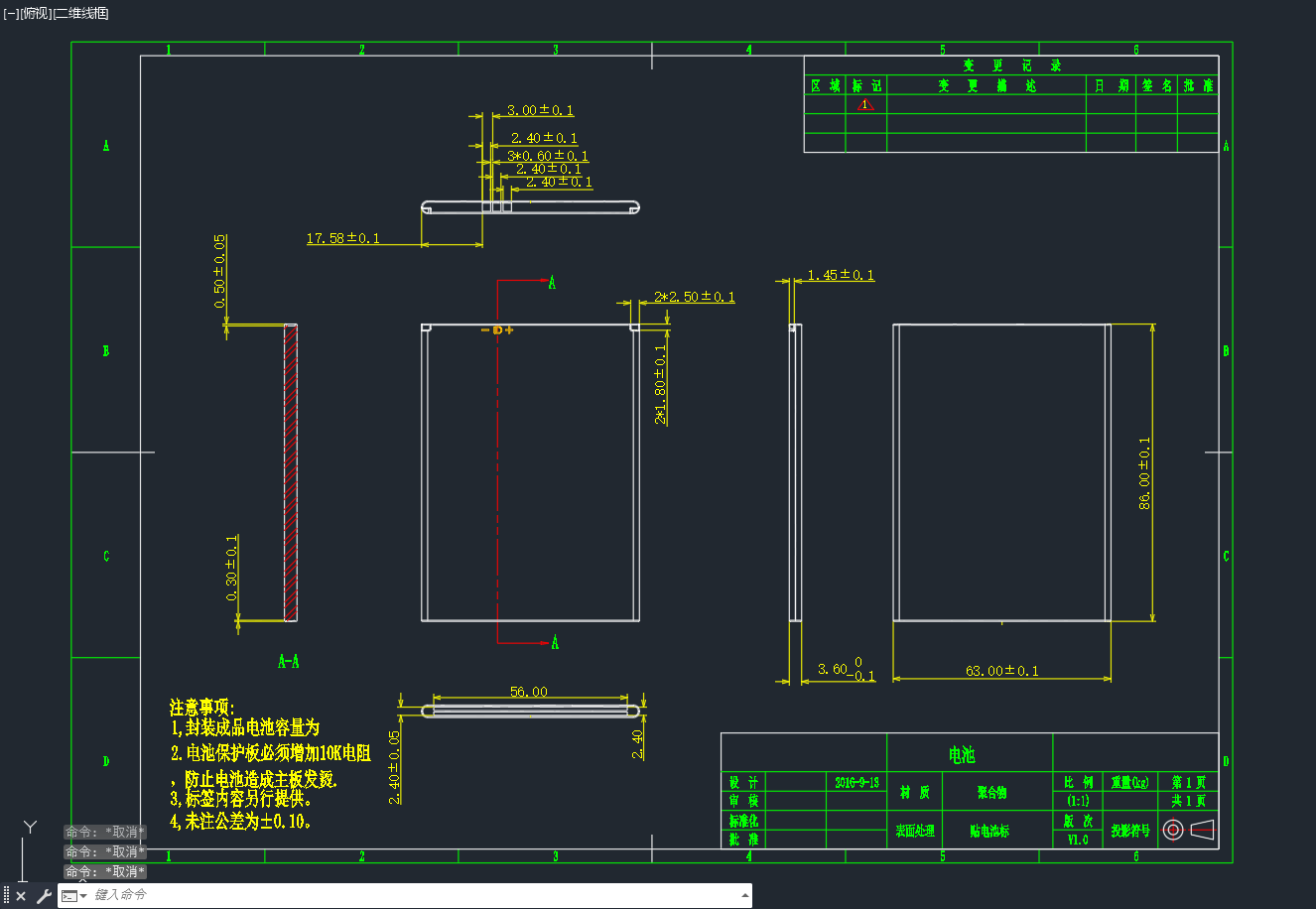
Task: Select dimension text 17.58±0.1
Action: point(343,238)
